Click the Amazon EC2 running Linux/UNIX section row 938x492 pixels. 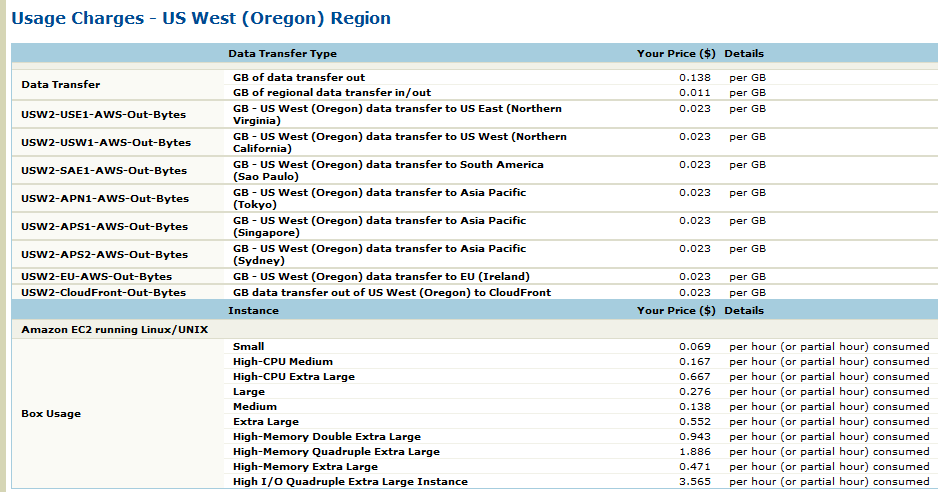pyautogui.click(x=114, y=329)
